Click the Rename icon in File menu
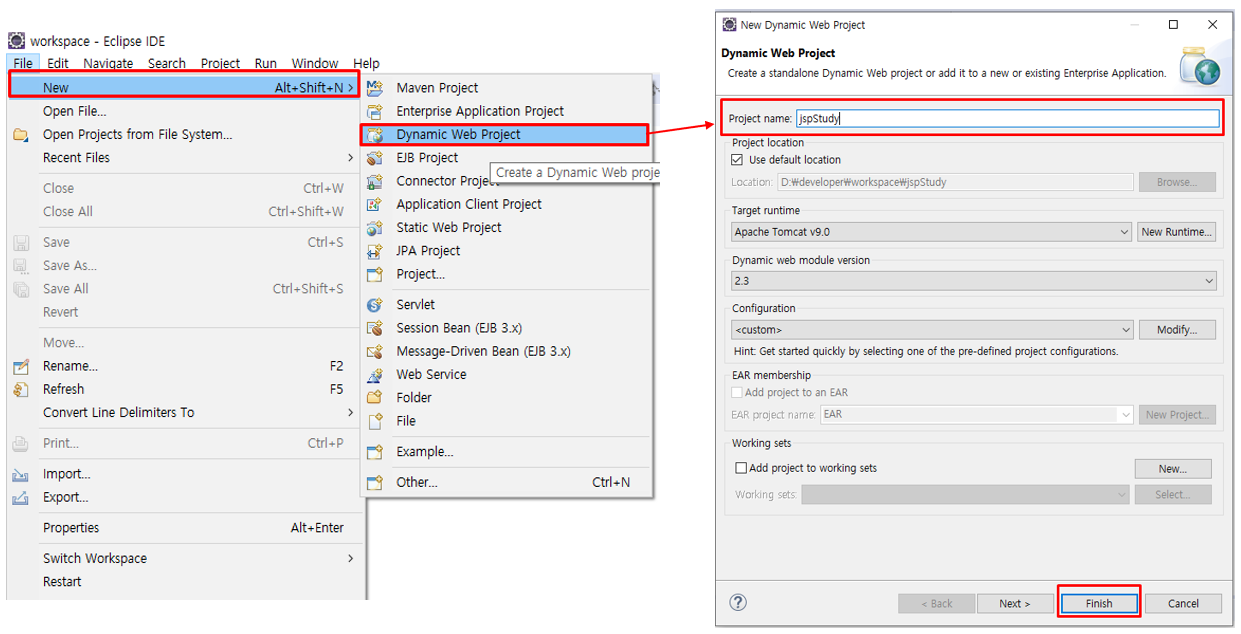Screen dimensions: 1241x634 pyautogui.click(x=21, y=366)
